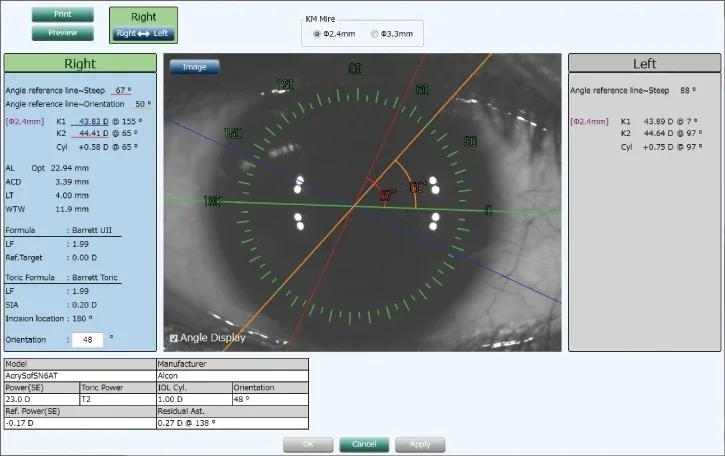The image size is (725, 456).
Task: Click the ACD value 3.39 mm
Action: pos(72,182)
